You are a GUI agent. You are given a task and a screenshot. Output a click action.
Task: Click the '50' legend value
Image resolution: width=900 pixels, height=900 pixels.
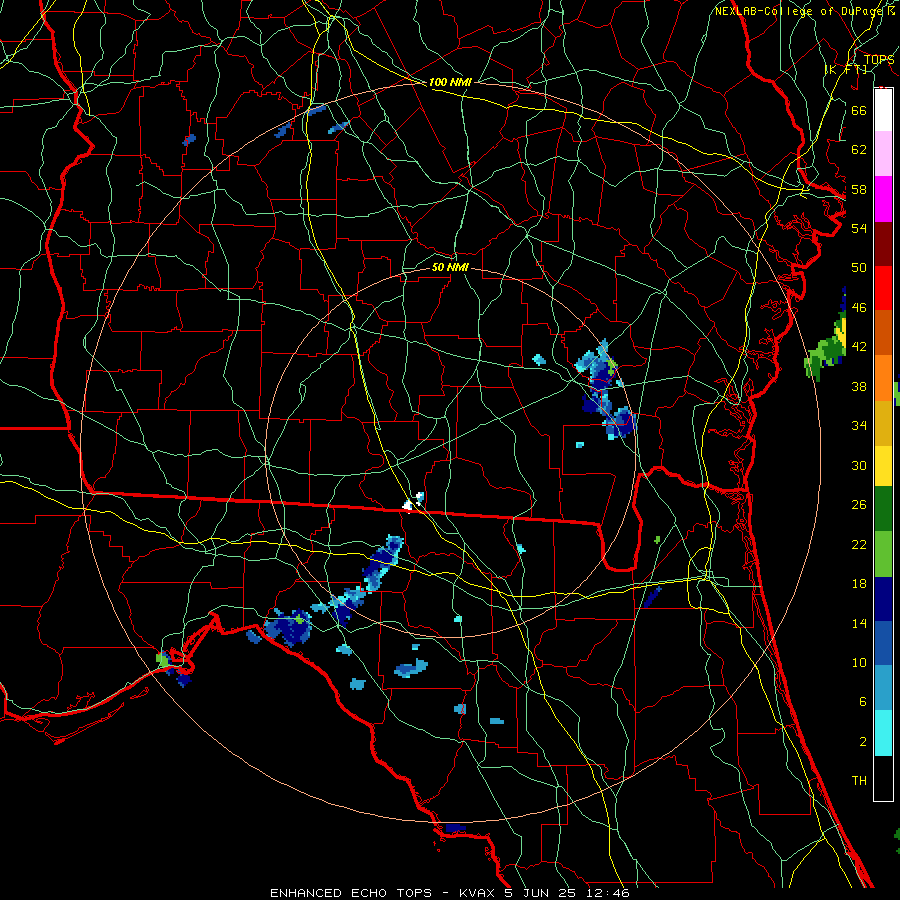[x=859, y=268]
